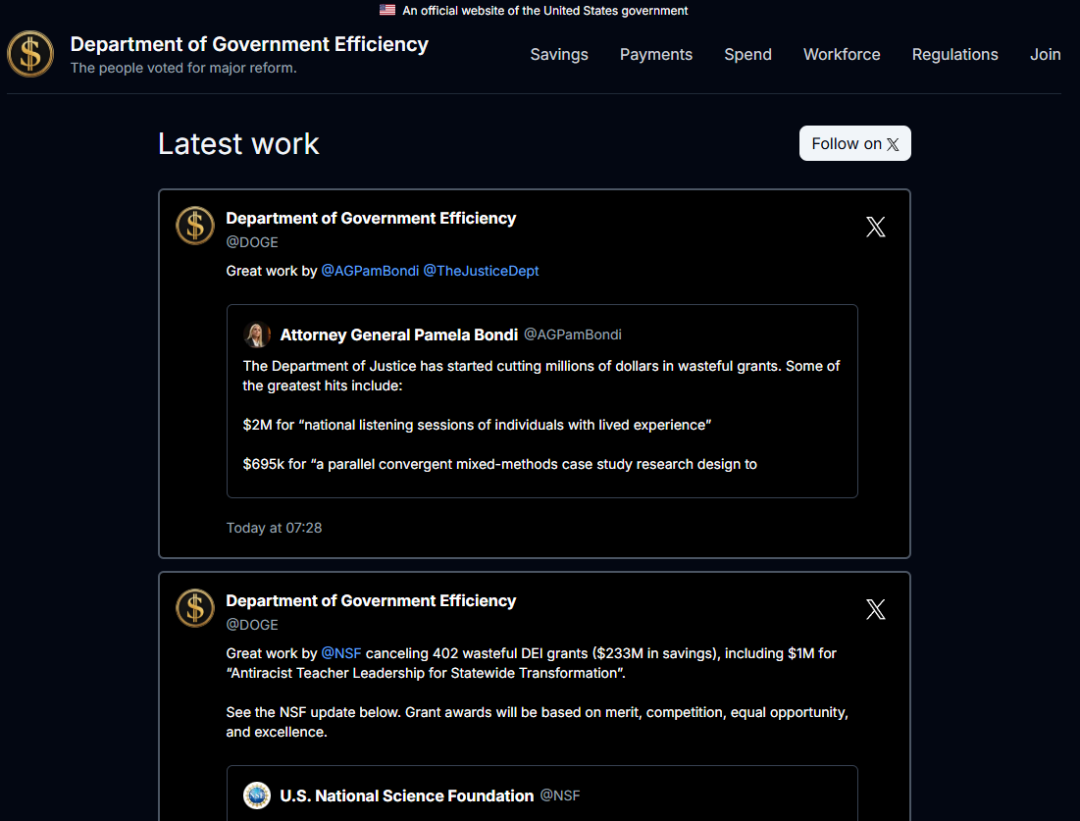Open the @NSF mention link in post text
1080x821 pixels.
[341, 653]
